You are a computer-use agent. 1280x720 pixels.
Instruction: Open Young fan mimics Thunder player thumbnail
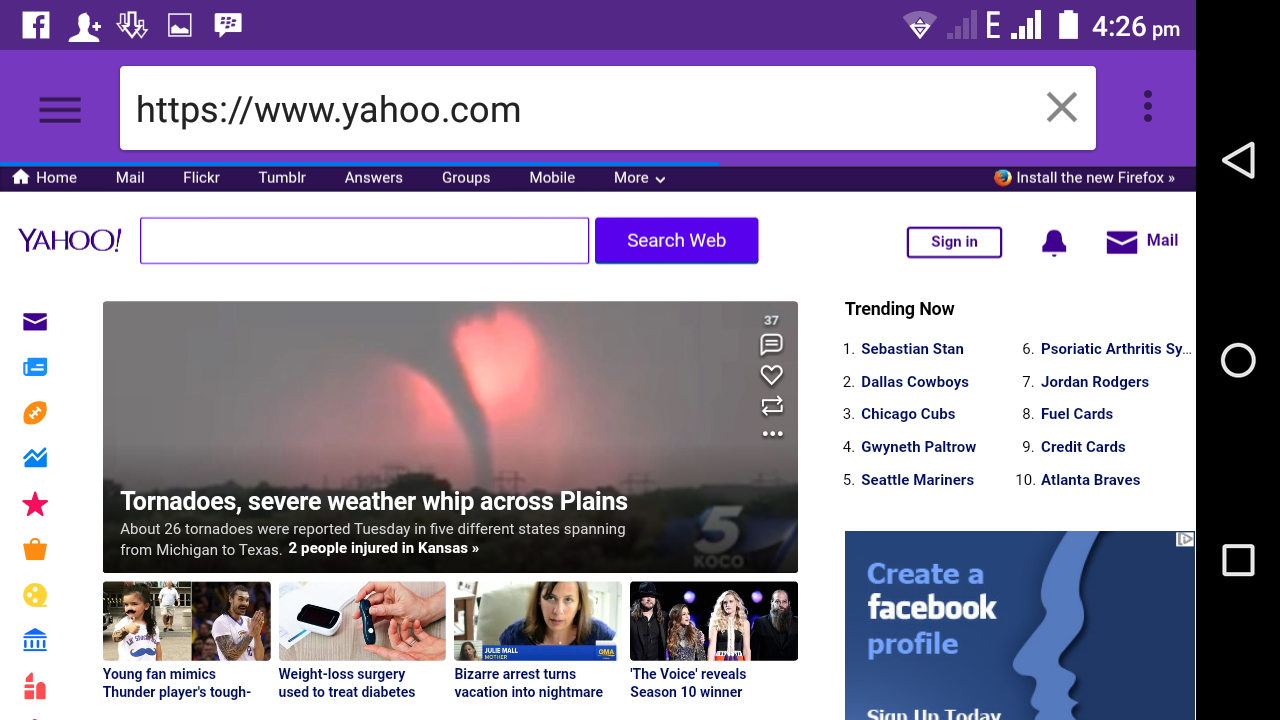[x=186, y=621]
